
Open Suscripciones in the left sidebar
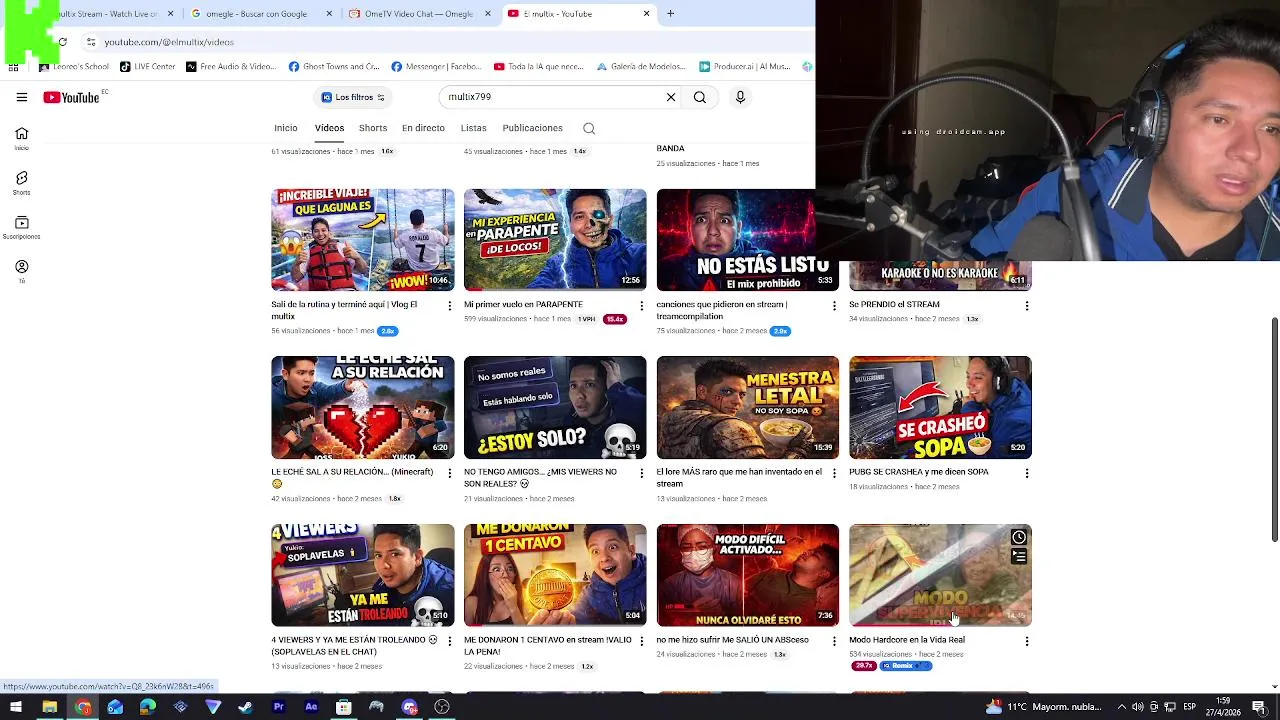click(x=21, y=227)
